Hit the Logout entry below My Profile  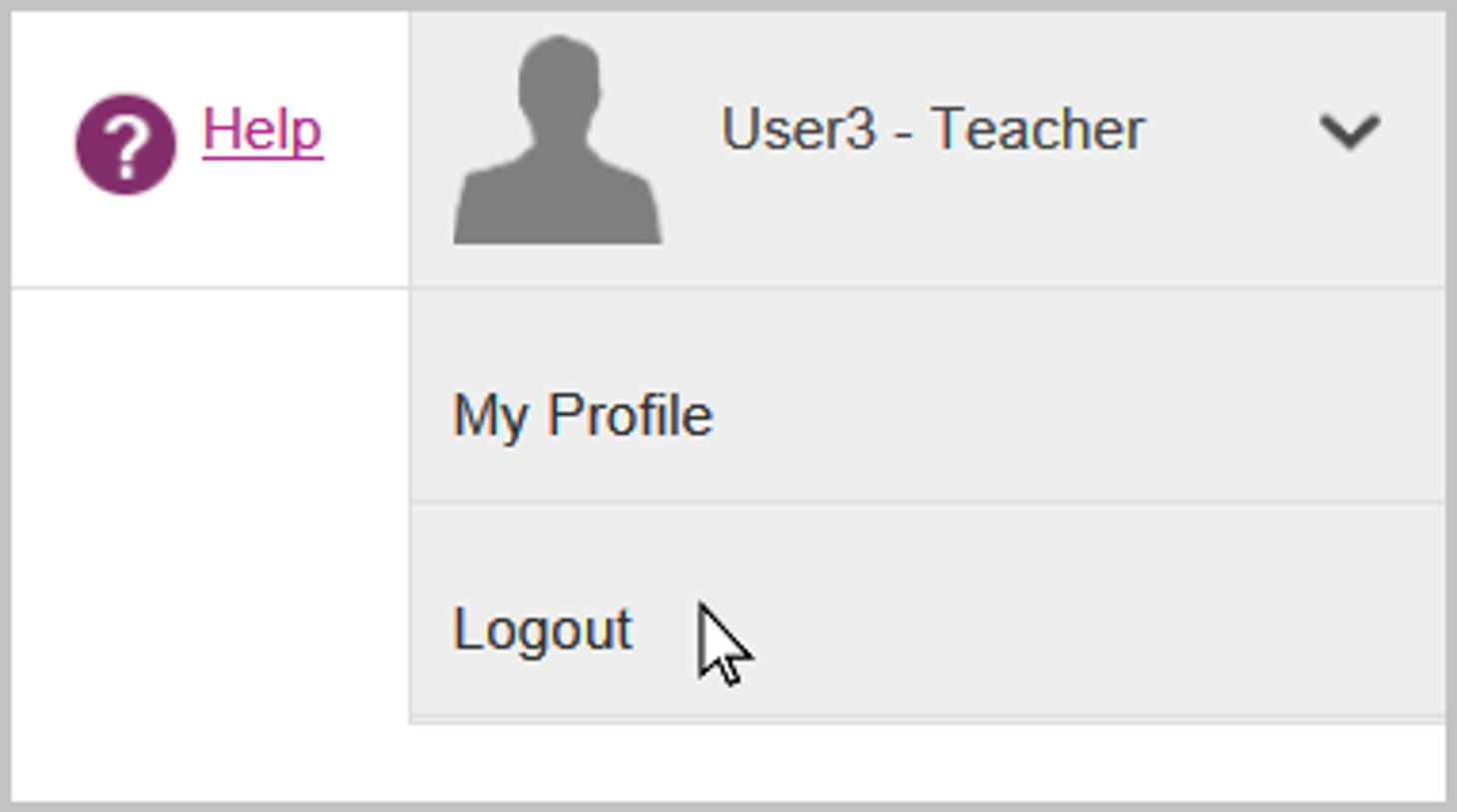coord(542,629)
